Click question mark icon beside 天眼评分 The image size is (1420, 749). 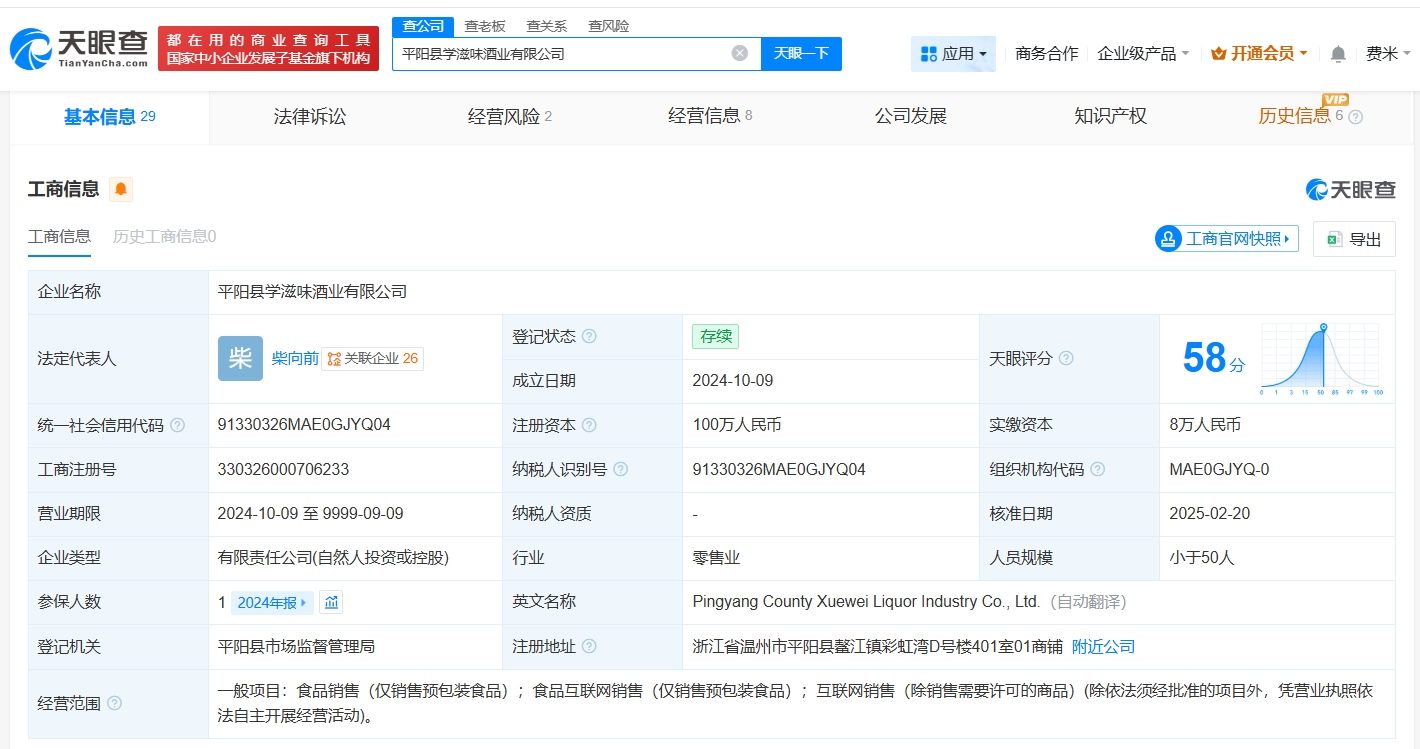[1066, 358]
